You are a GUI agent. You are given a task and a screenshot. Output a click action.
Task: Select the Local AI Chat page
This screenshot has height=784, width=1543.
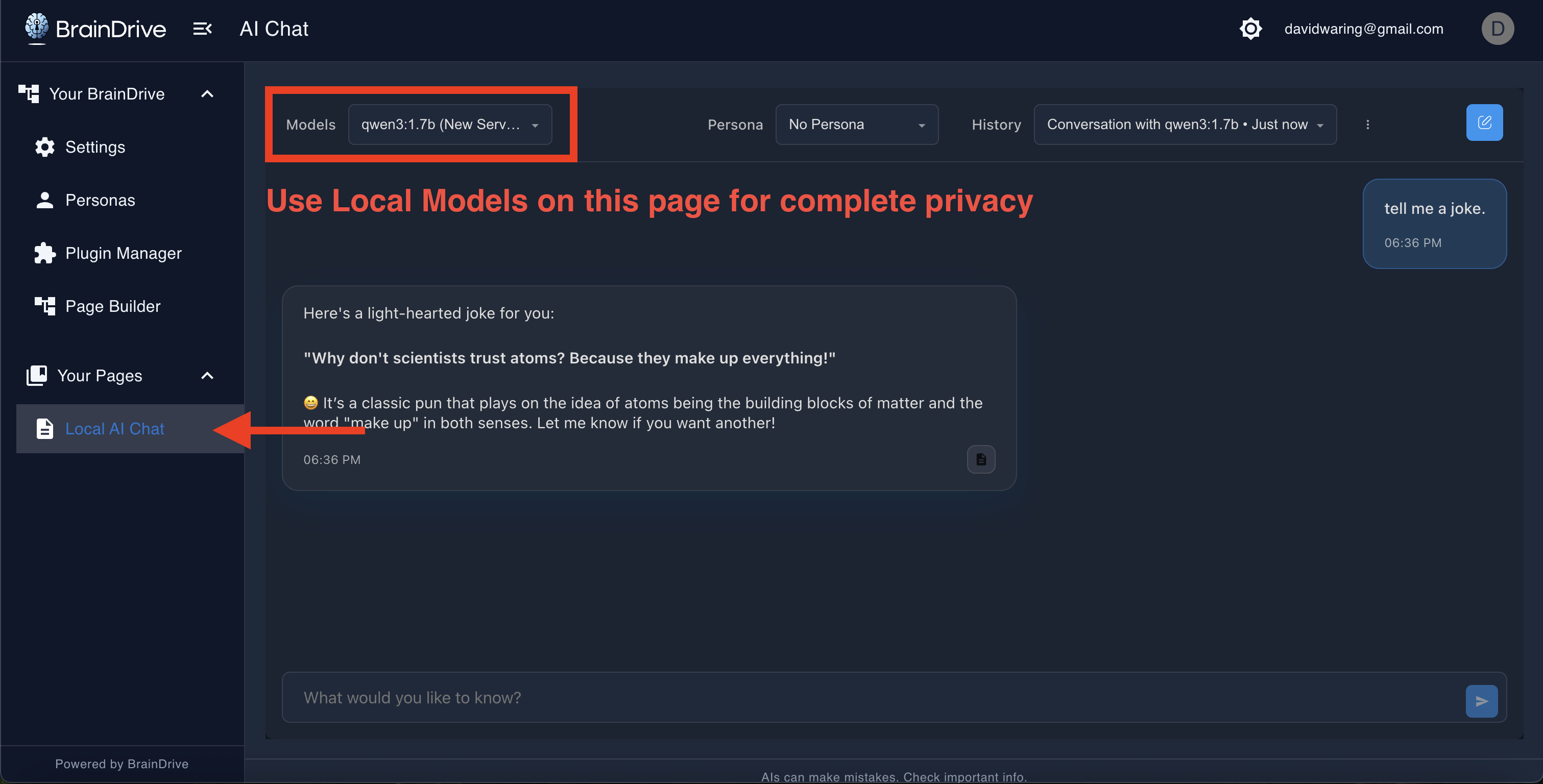(x=114, y=429)
